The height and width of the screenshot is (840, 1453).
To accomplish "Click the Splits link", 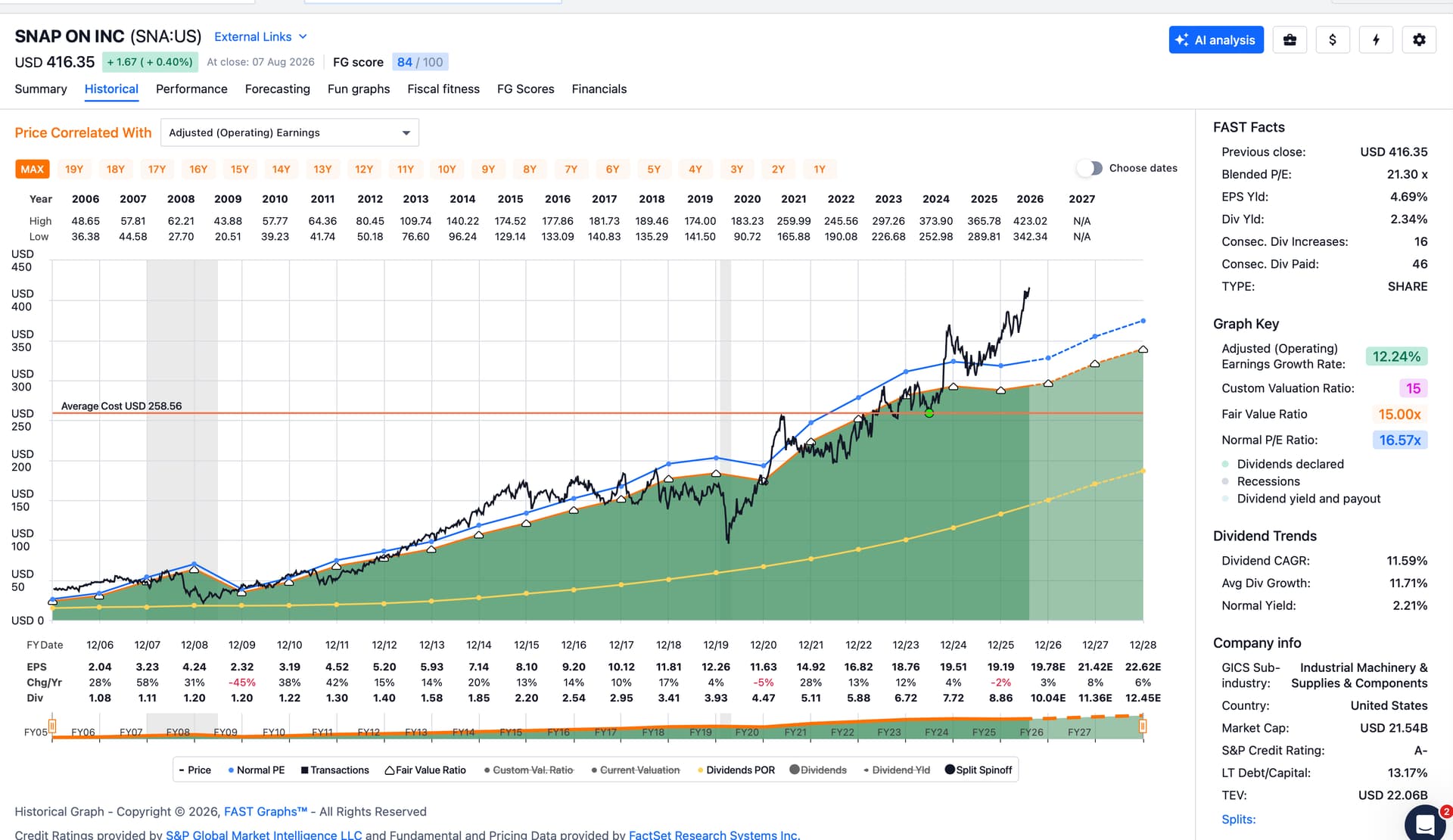I will (x=1238, y=819).
